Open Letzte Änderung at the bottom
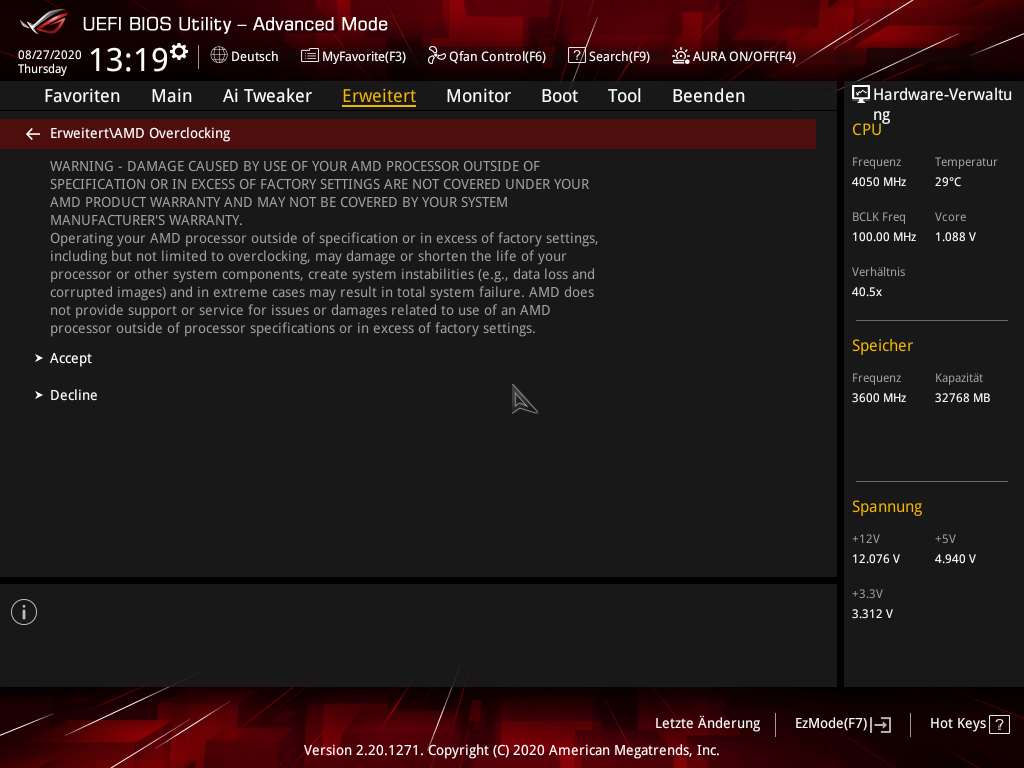 coord(707,723)
